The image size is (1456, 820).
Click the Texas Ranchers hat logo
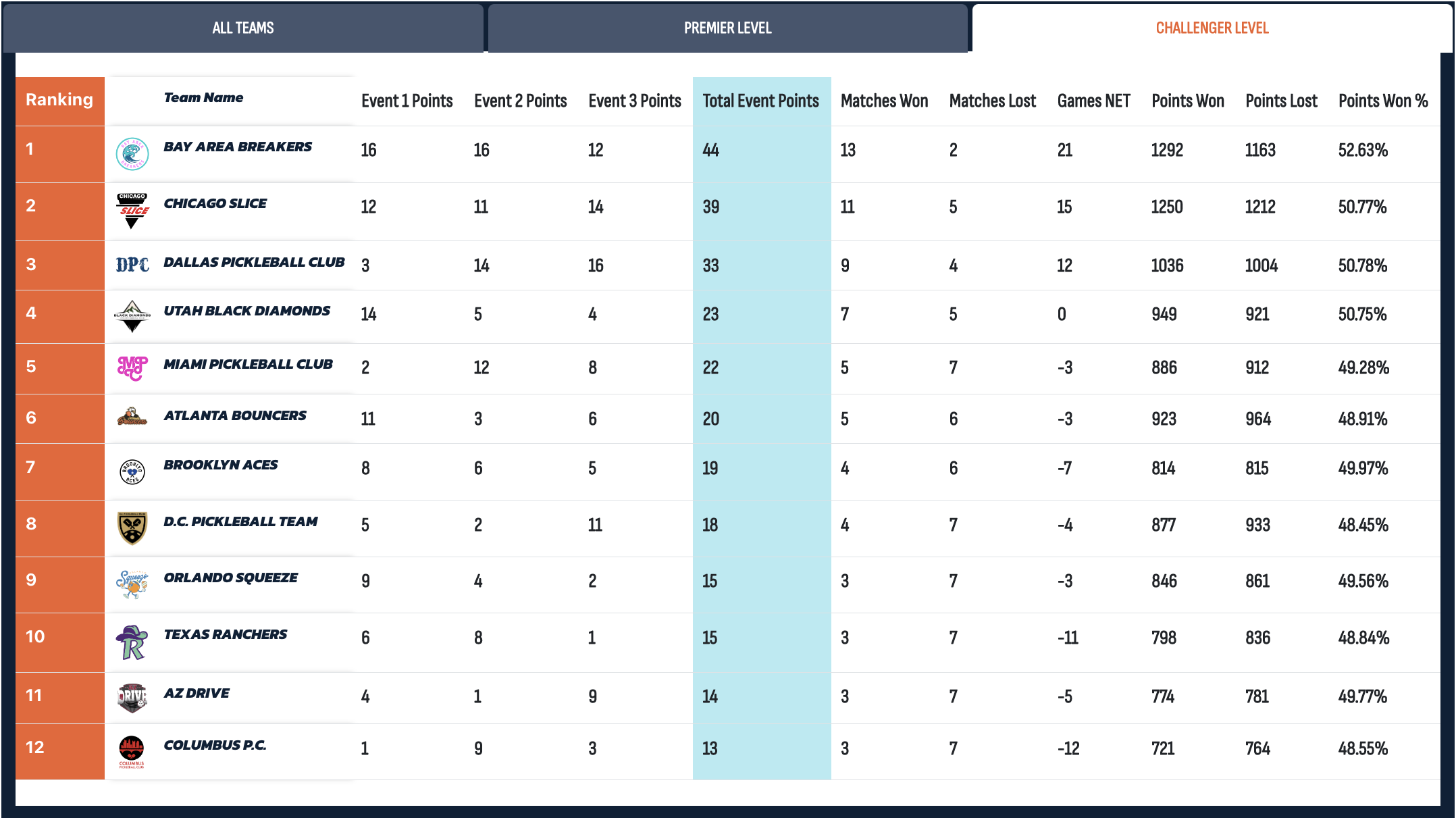pos(132,642)
